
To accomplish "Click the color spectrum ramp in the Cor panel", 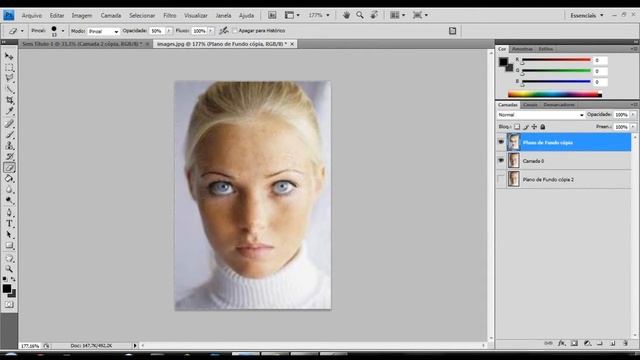I will [555, 94].
